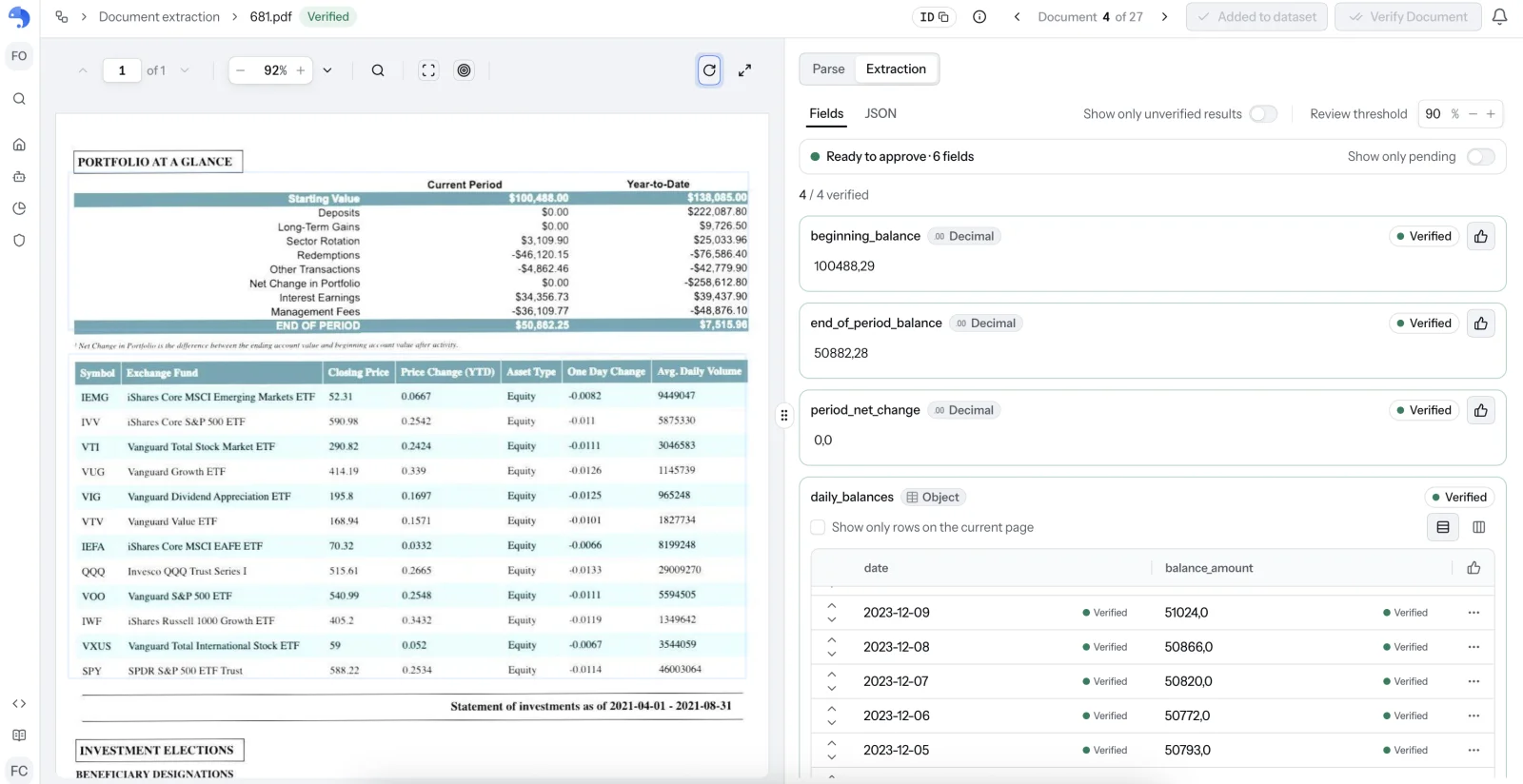
Task: Go to the next document
Action: pos(1164,17)
